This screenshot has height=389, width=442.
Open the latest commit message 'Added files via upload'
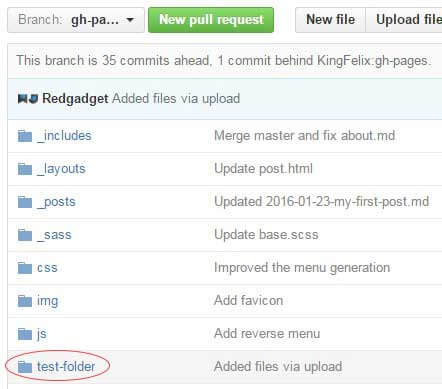pos(176,99)
